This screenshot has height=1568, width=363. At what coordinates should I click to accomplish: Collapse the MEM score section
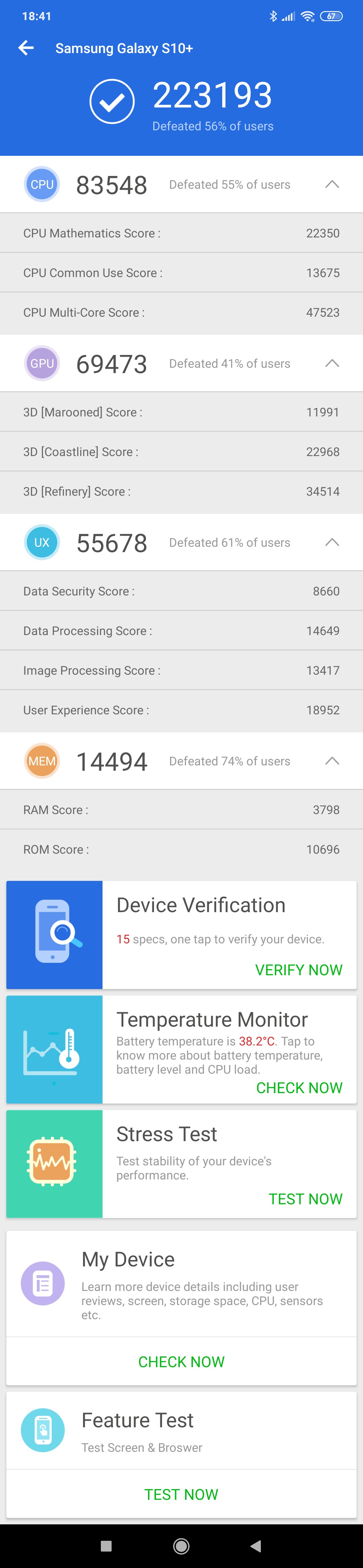click(332, 761)
